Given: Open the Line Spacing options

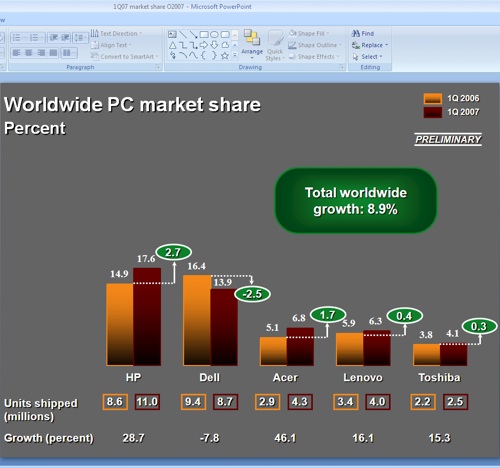Looking at the screenshot, I should click(x=80, y=37).
